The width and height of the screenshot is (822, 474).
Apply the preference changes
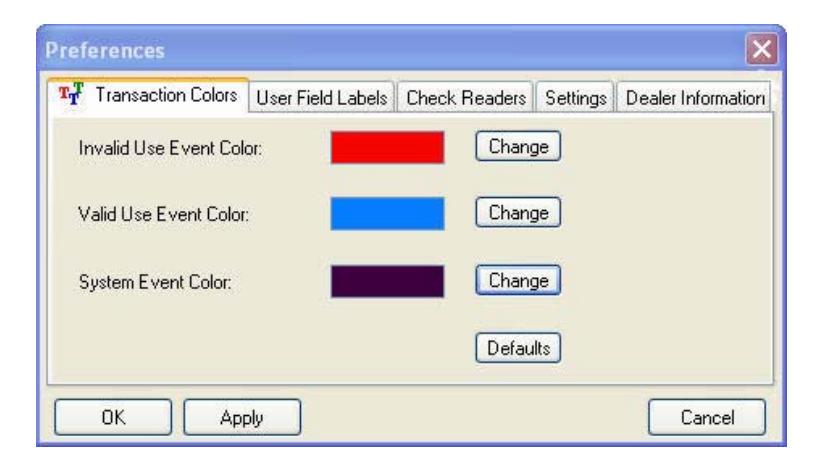tap(242, 417)
